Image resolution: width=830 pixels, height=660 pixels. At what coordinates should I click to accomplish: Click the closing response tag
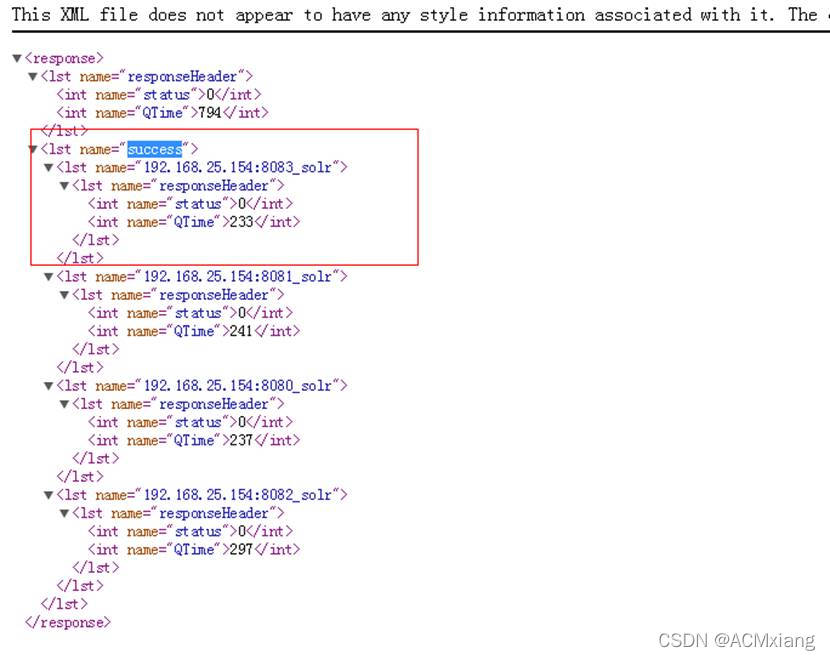click(x=68, y=622)
